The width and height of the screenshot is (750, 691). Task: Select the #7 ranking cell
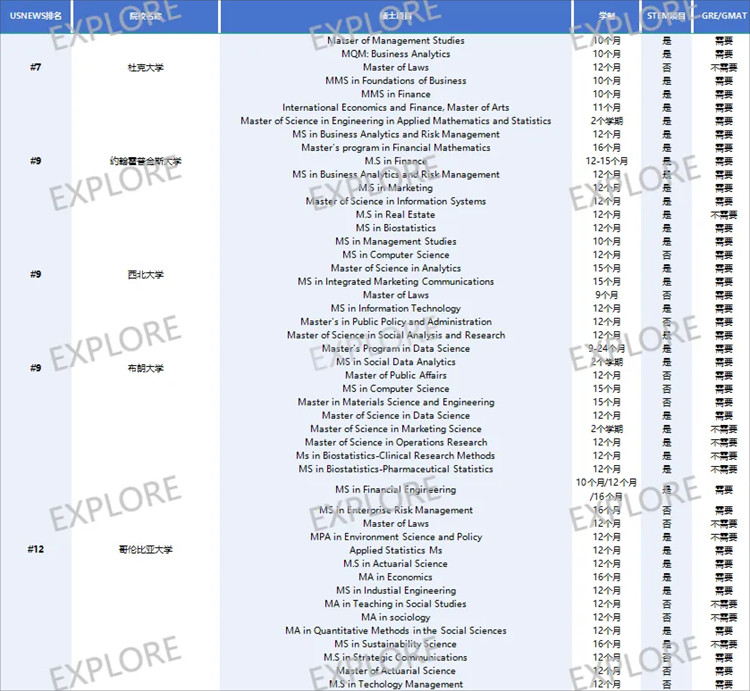tap(35, 67)
